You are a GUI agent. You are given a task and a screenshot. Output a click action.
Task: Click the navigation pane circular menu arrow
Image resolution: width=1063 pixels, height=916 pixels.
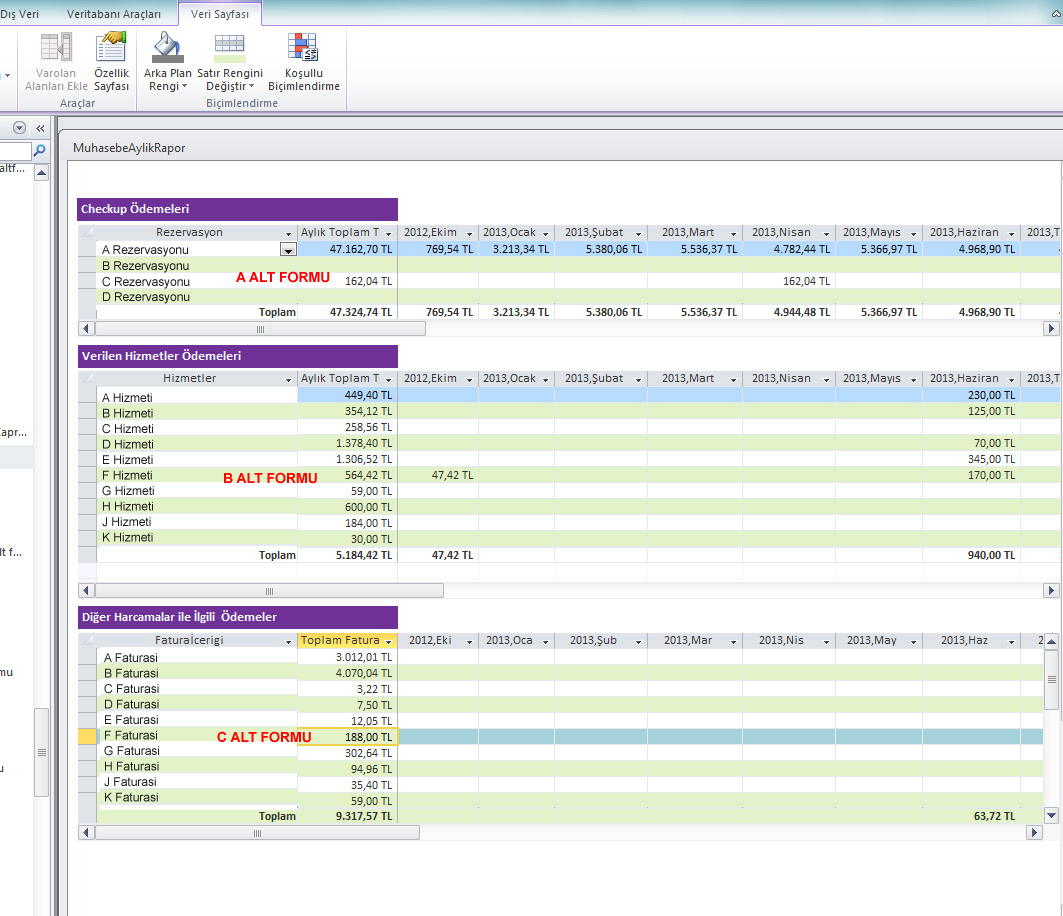pos(19,128)
